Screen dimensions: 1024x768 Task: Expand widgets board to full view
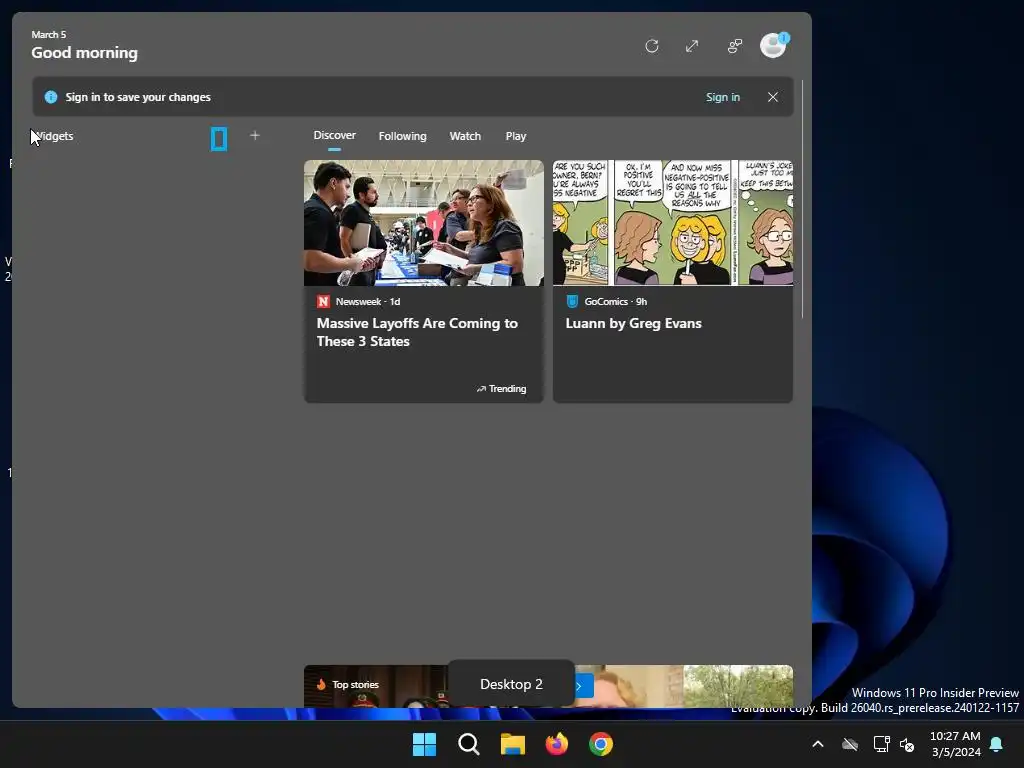pyautogui.click(x=692, y=46)
